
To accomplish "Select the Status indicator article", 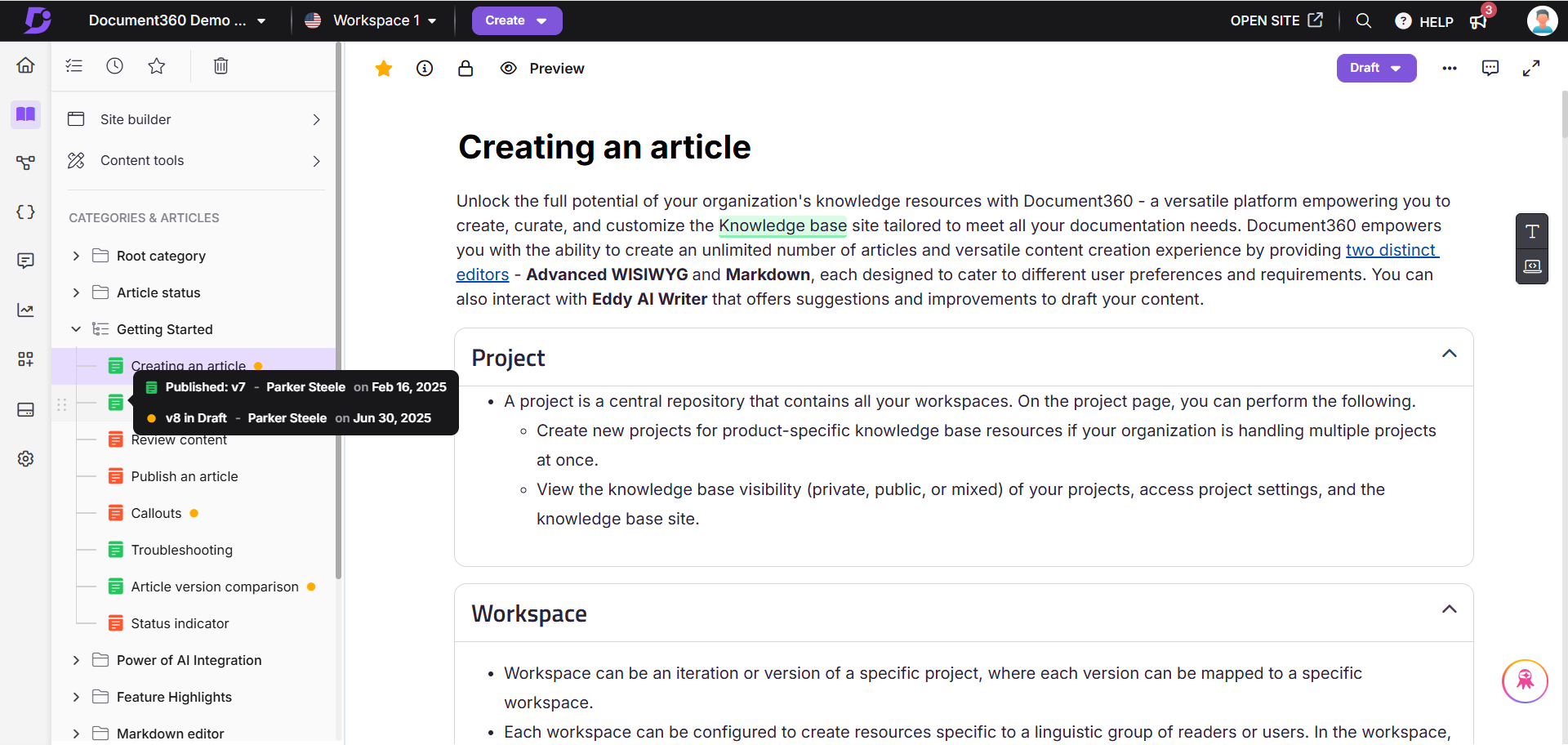I will 180,623.
